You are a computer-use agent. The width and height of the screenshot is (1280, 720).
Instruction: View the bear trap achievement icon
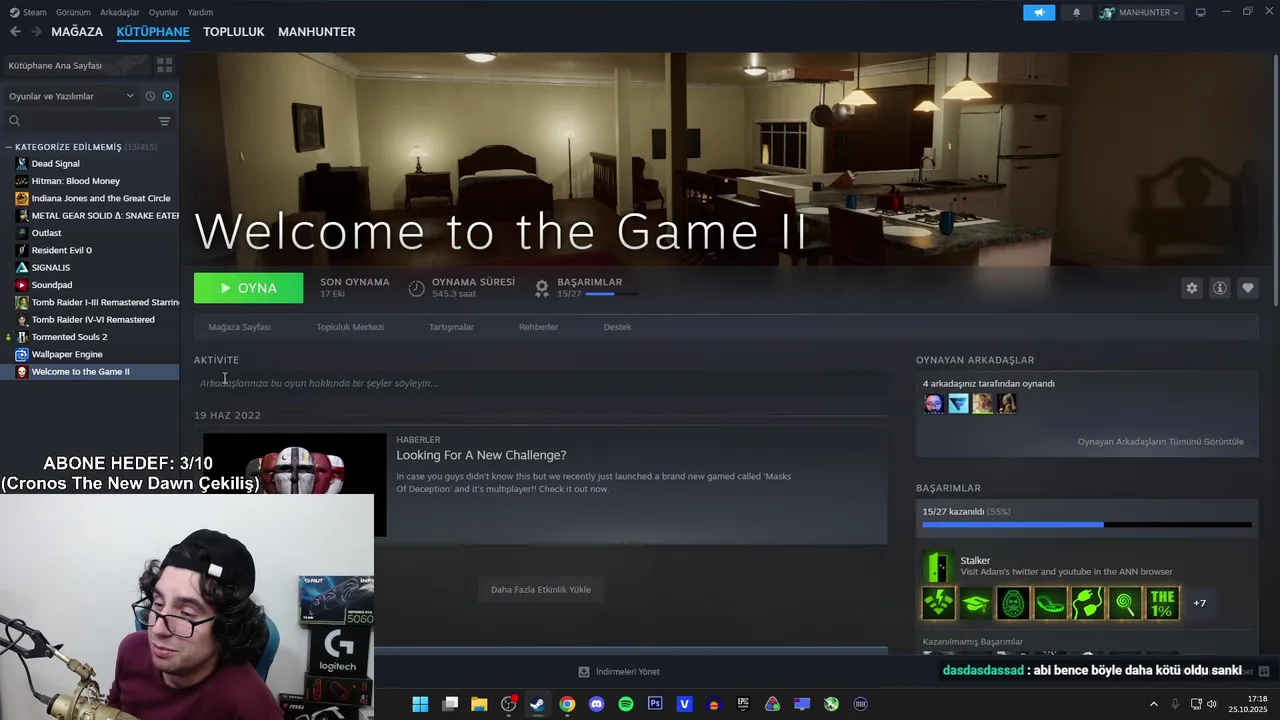1050,603
